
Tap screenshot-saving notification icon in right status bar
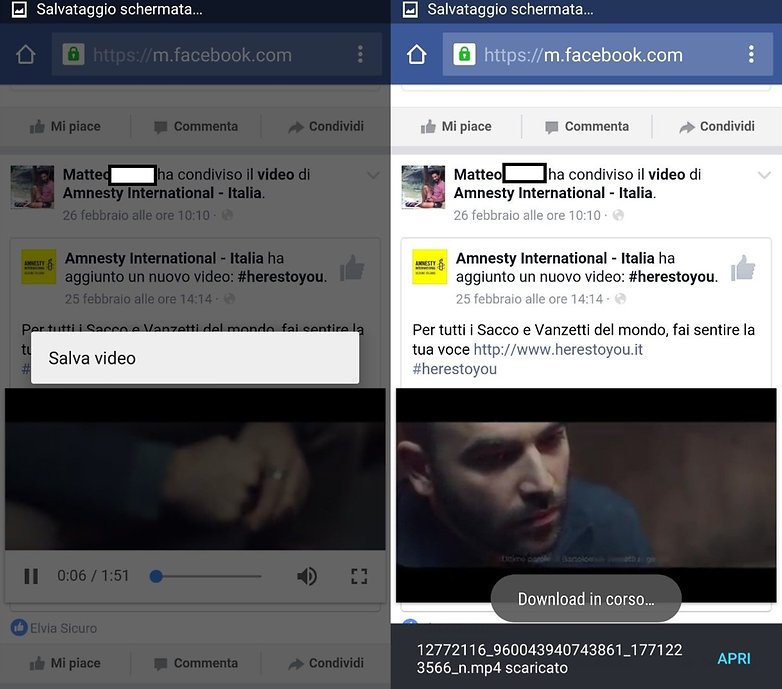(410, 9)
